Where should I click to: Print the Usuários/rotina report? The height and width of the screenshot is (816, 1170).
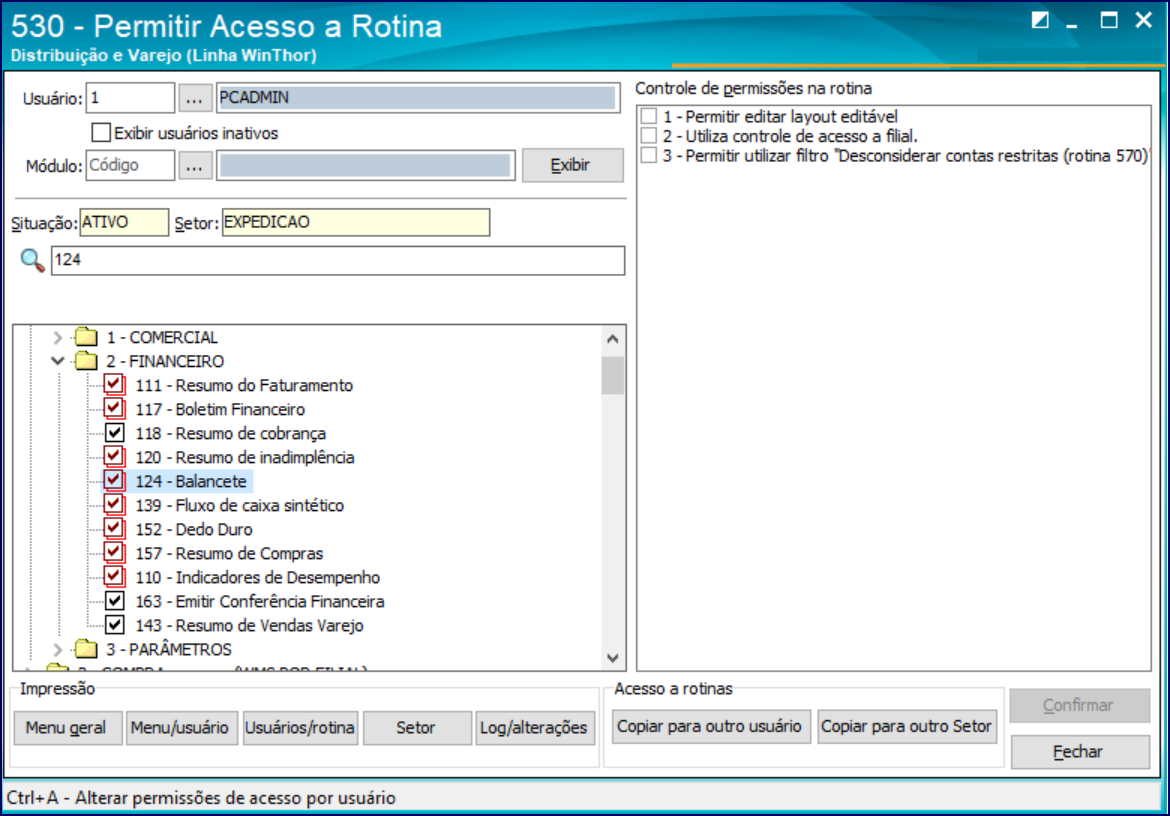point(300,727)
